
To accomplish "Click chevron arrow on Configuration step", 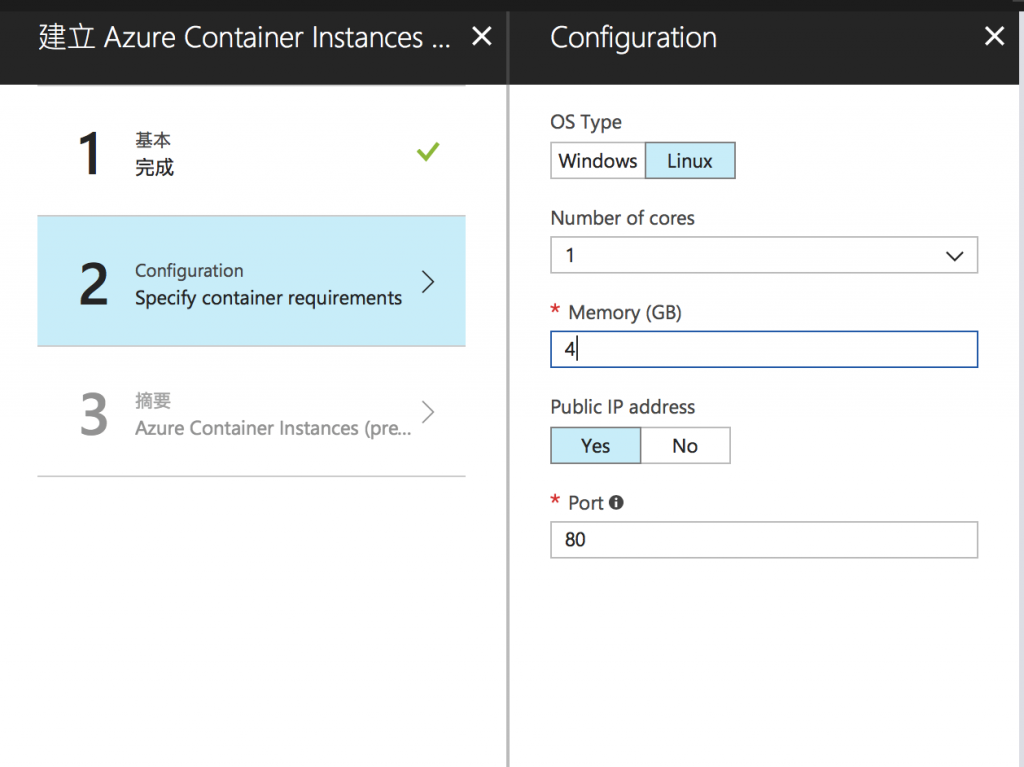I will pos(428,282).
